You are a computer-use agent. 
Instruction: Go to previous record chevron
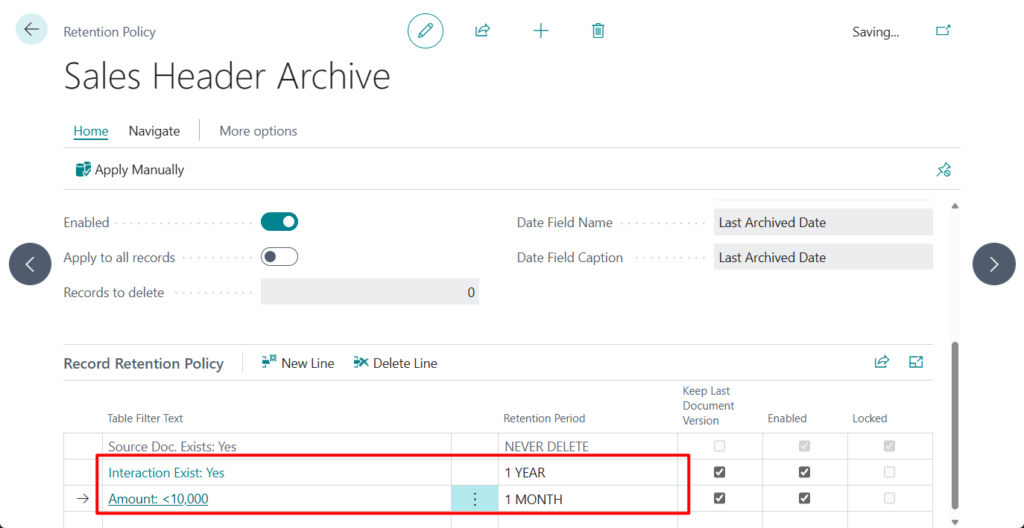point(30,264)
